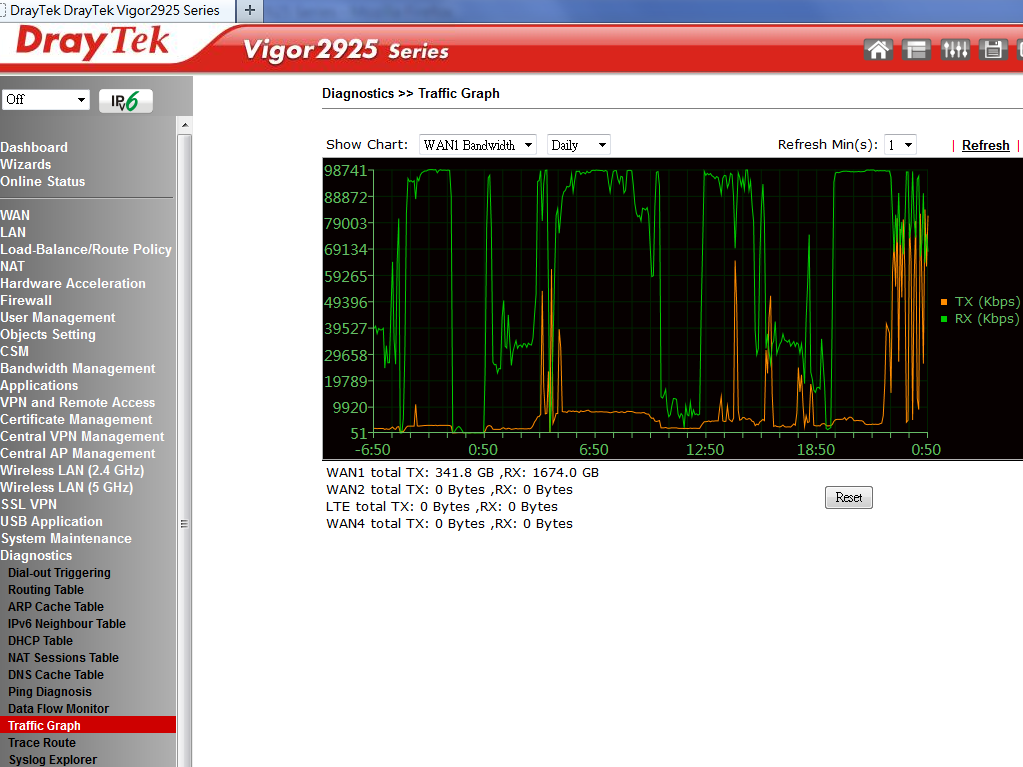The image size is (1023, 767).
Task: Open Trace Route page
Action: [42, 742]
